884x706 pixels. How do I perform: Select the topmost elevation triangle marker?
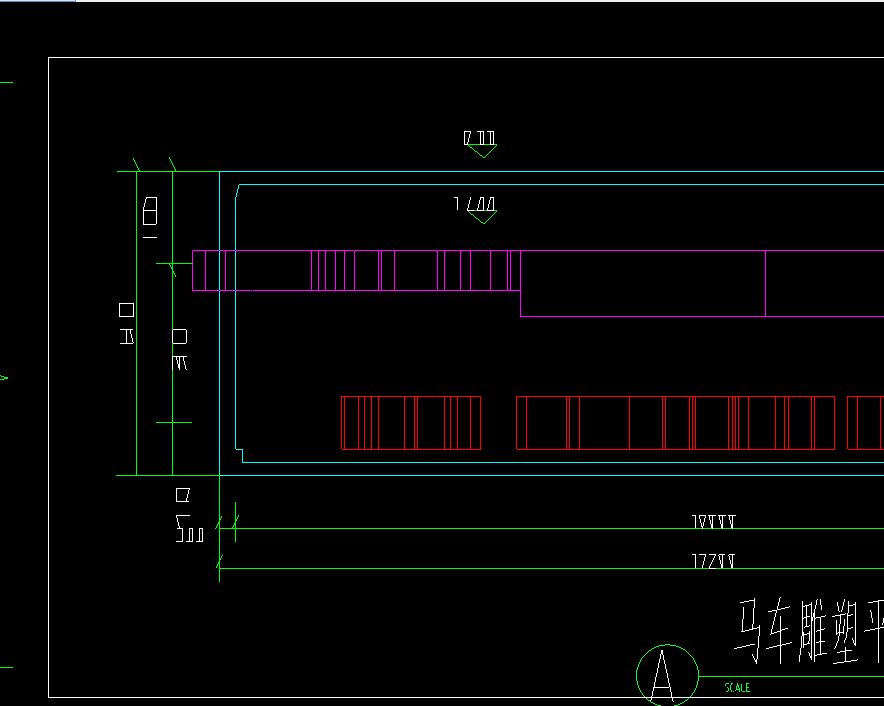tap(483, 151)
